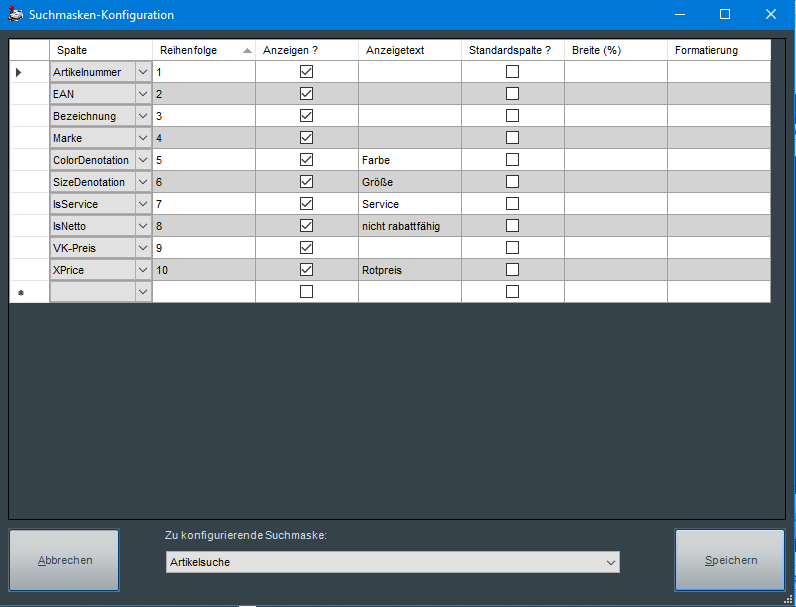Expand the ColorDenotation column dropdown
This screenshot has width=796, height=607.
pyautogui.click(x=142, y=160)
